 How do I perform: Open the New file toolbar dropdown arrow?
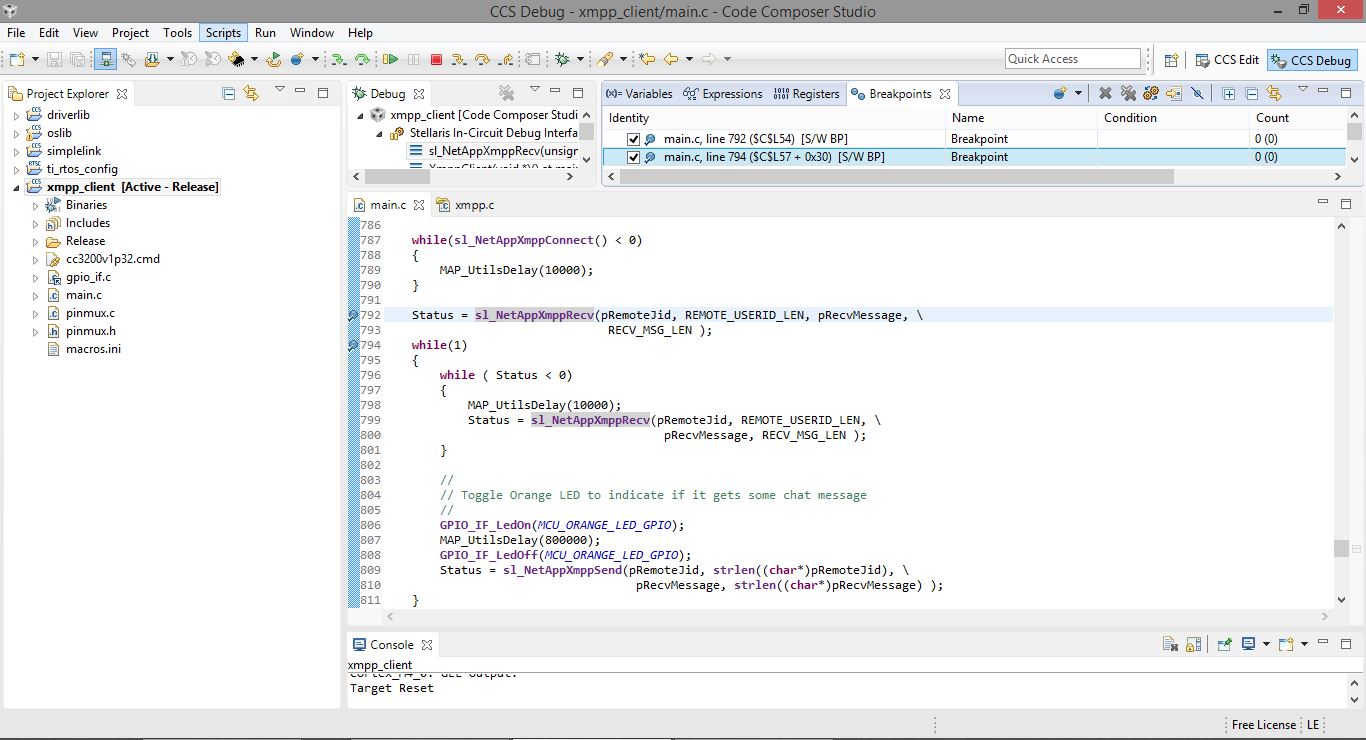(x=34, y=60)
